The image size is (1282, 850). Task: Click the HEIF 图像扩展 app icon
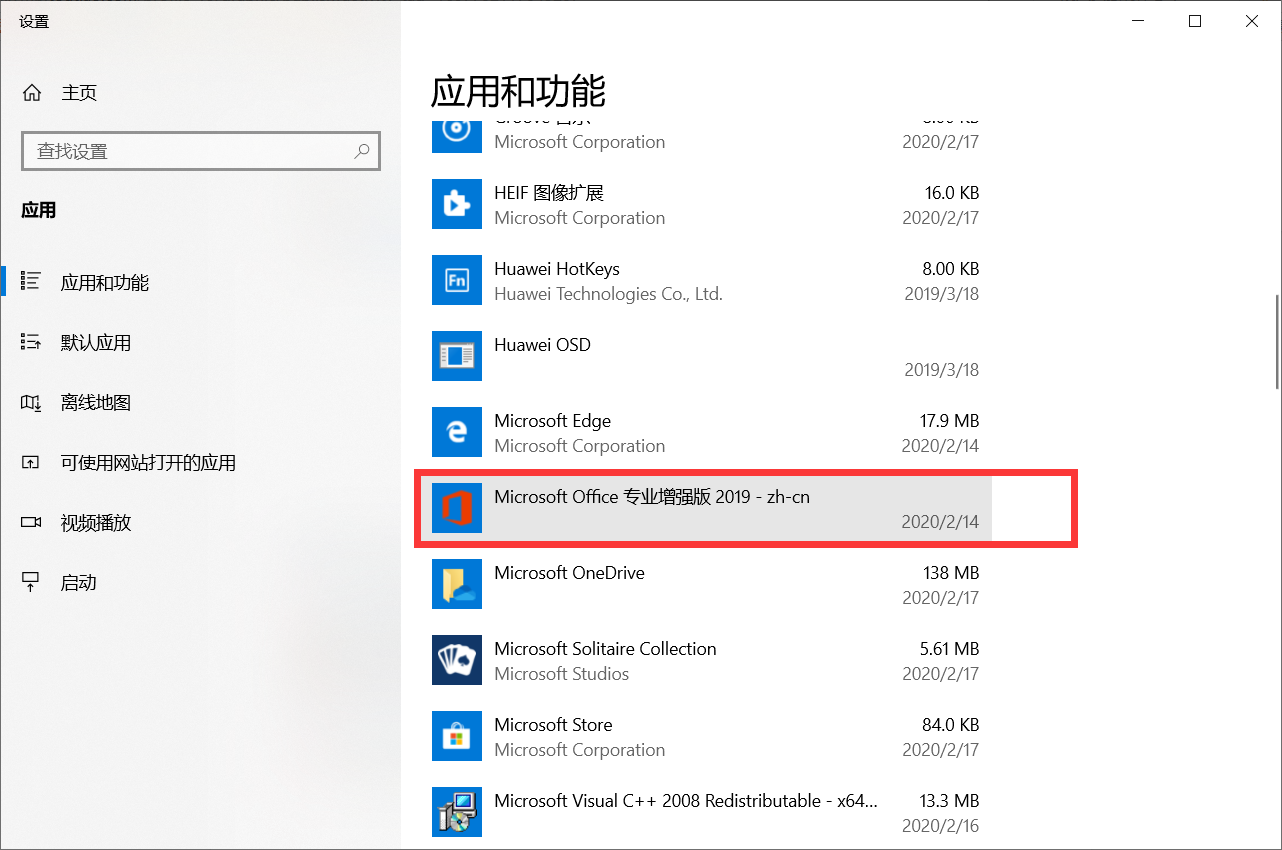457,205
